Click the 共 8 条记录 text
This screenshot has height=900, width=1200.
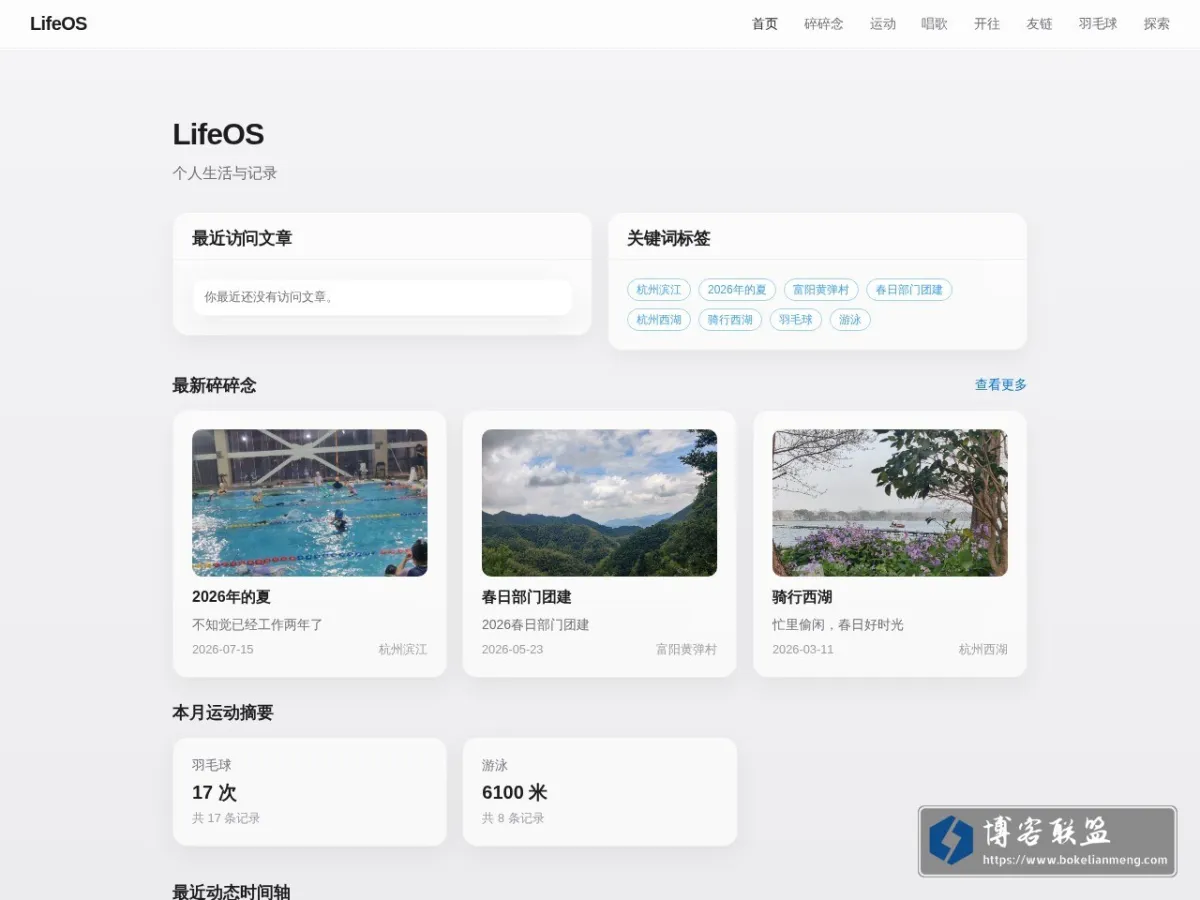pos(513,818)
